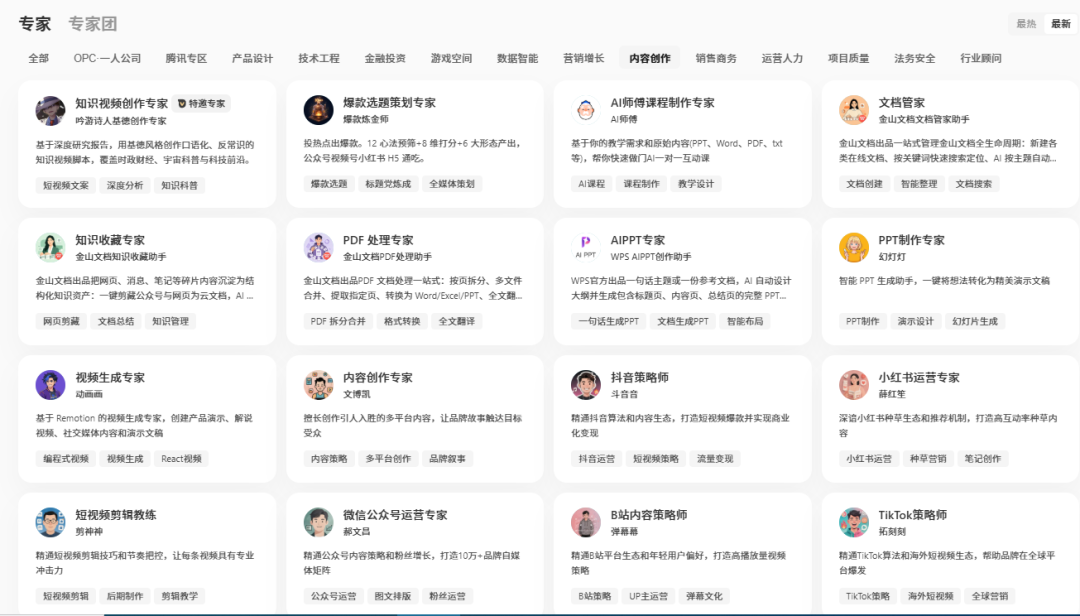Click the 微信公众号运营专家 avatar icon
Screen dimensions: 1080x616
[318, 522]
